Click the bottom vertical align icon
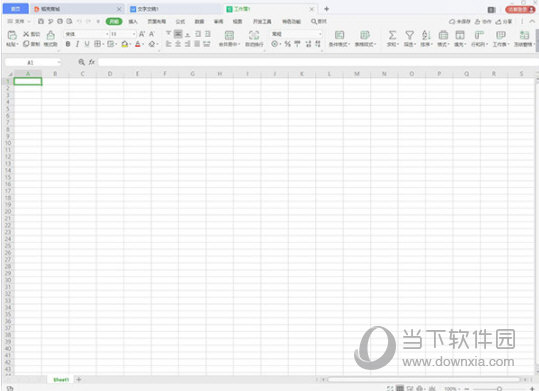 pyautogui.click(x=188, y=34)
